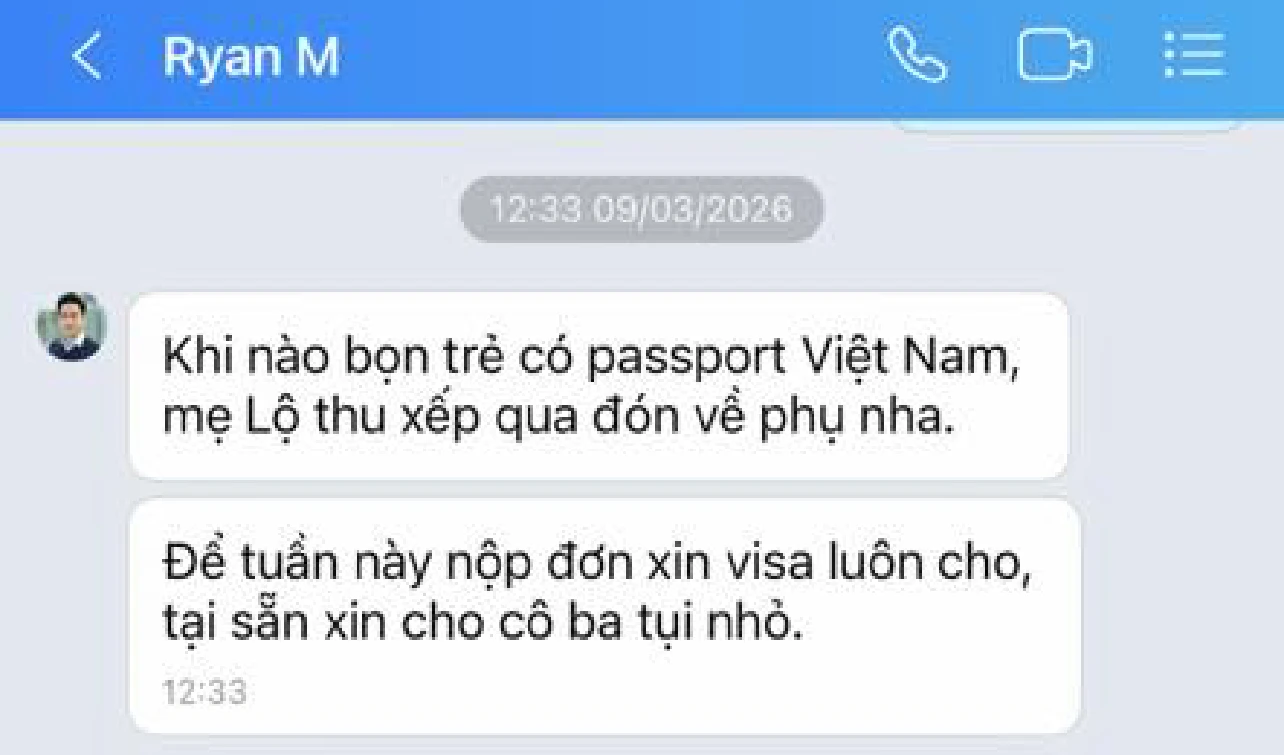The width and height of the screenshot is (1284, 755).
Task: Start a video call with Ryan M
Action: tap(1054, 56)
